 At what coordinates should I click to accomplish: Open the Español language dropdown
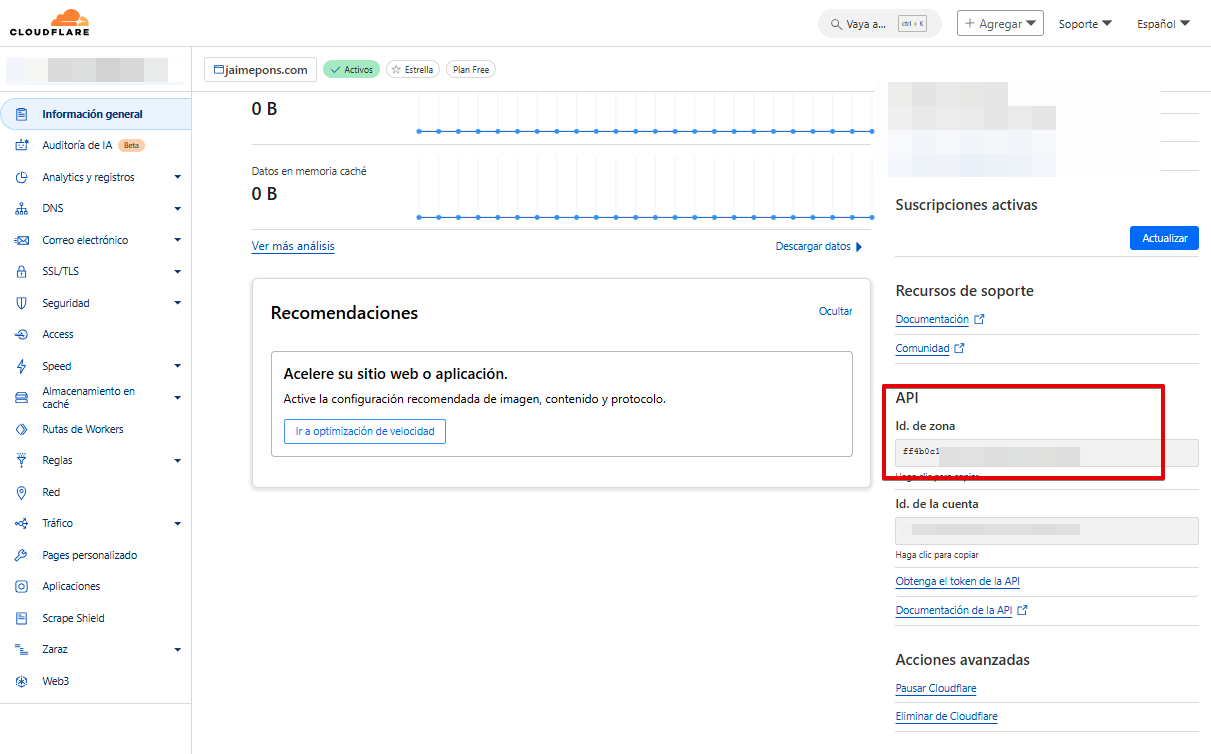[1163, 24]
